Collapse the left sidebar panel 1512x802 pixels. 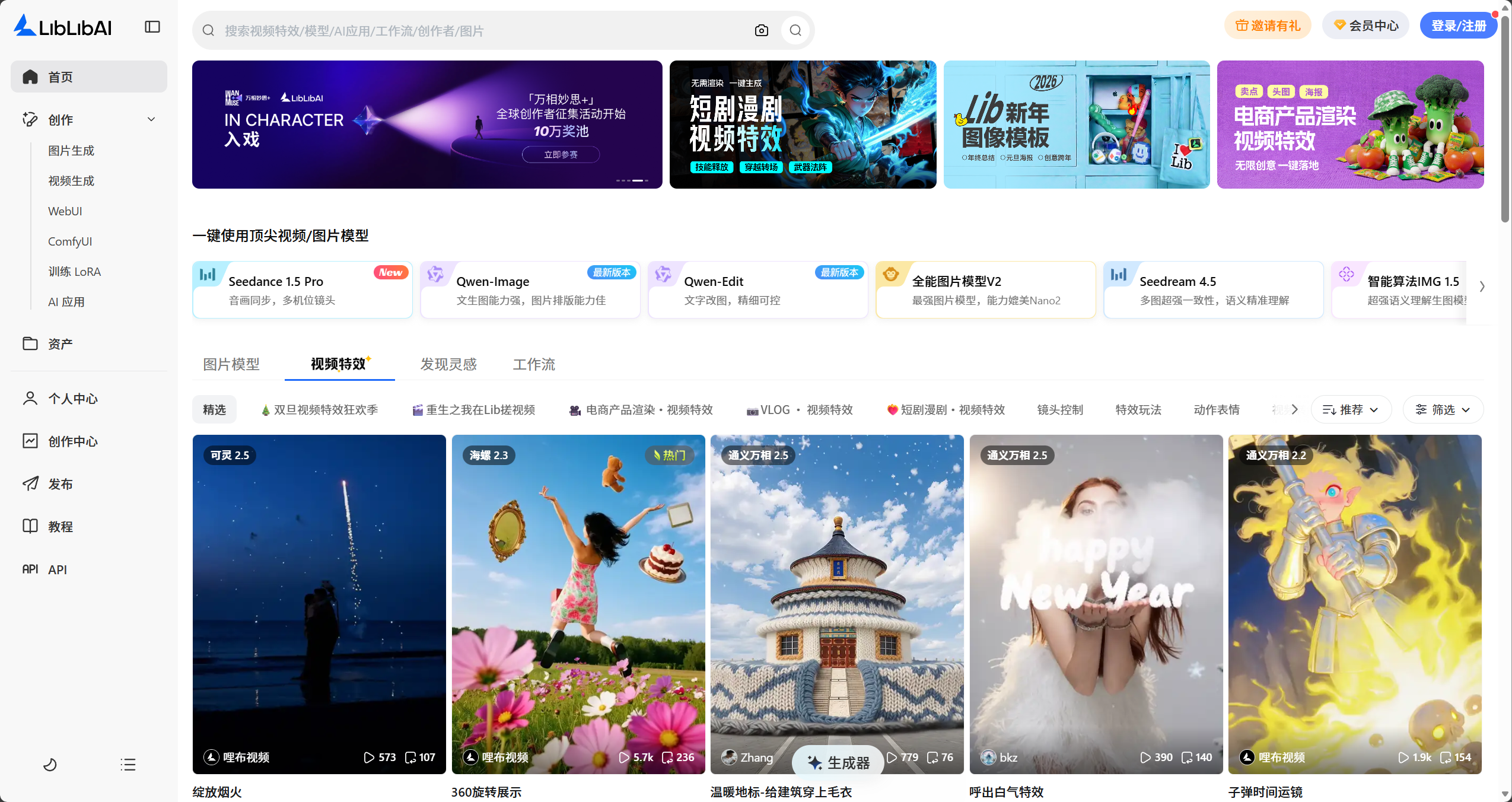(152, 26)
